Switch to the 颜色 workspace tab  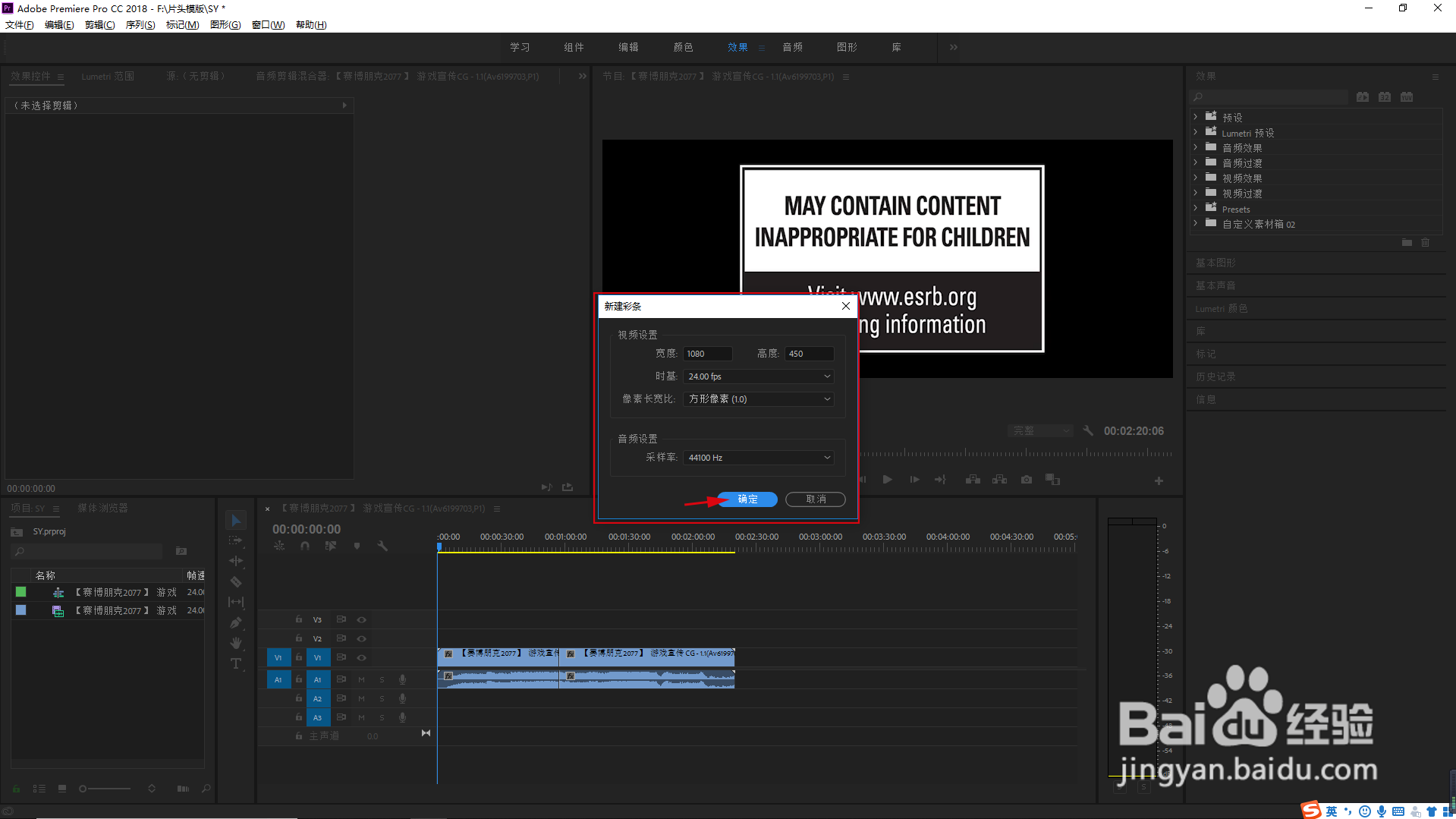coord(683,47)
